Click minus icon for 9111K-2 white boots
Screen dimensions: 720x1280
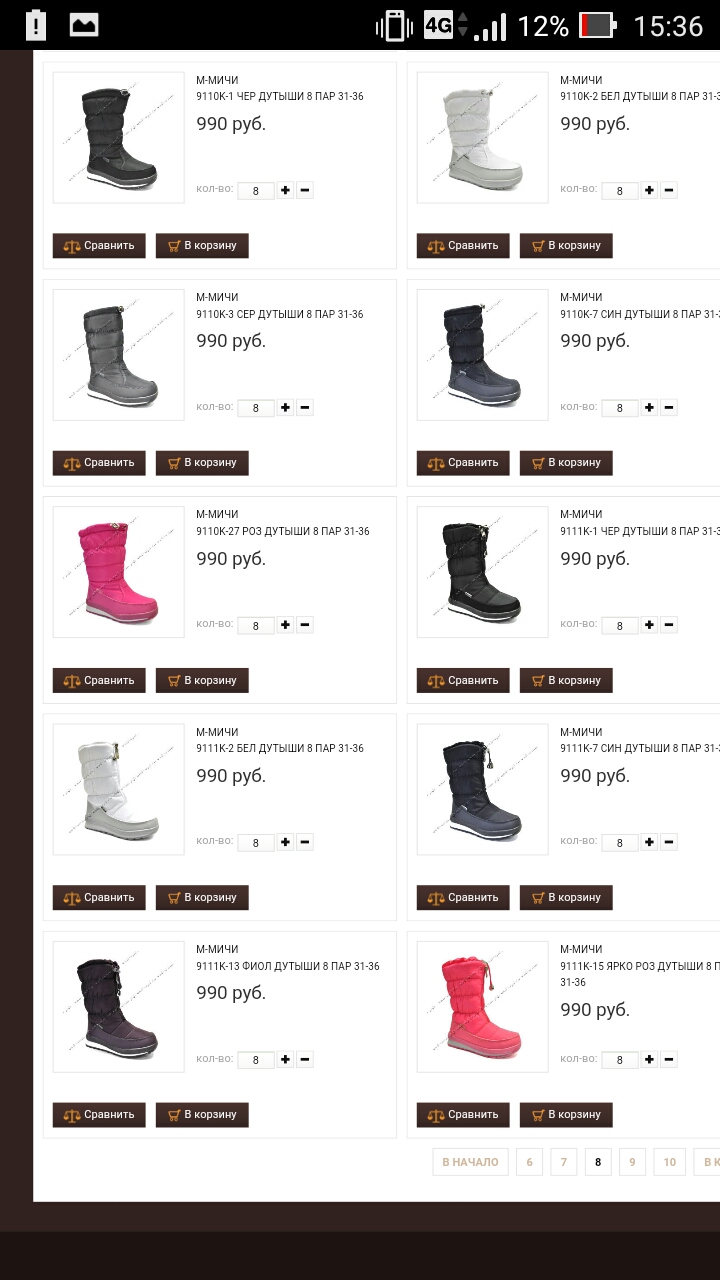[305, 842]
